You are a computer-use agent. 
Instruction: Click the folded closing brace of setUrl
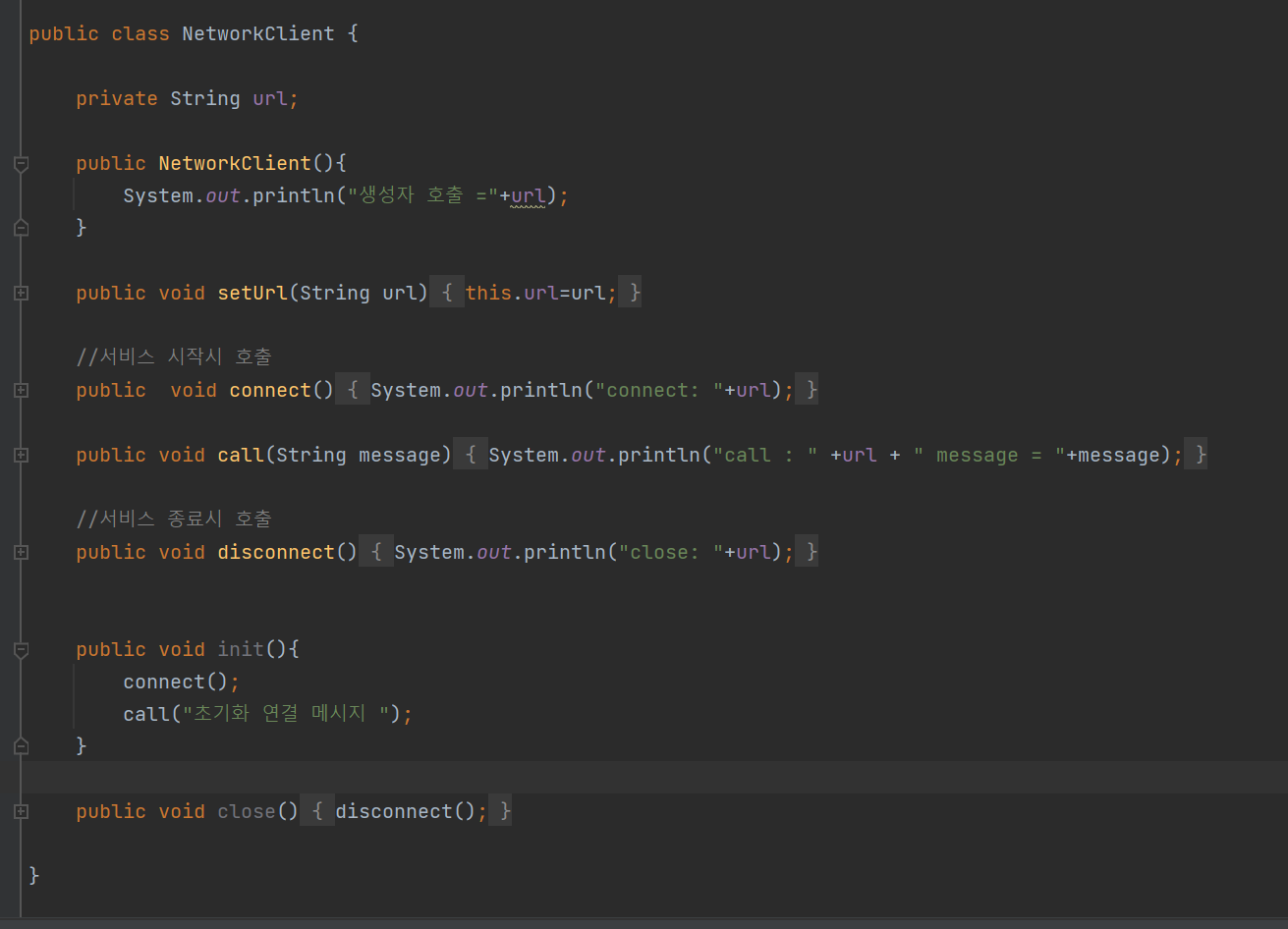(x=630, y=293)
